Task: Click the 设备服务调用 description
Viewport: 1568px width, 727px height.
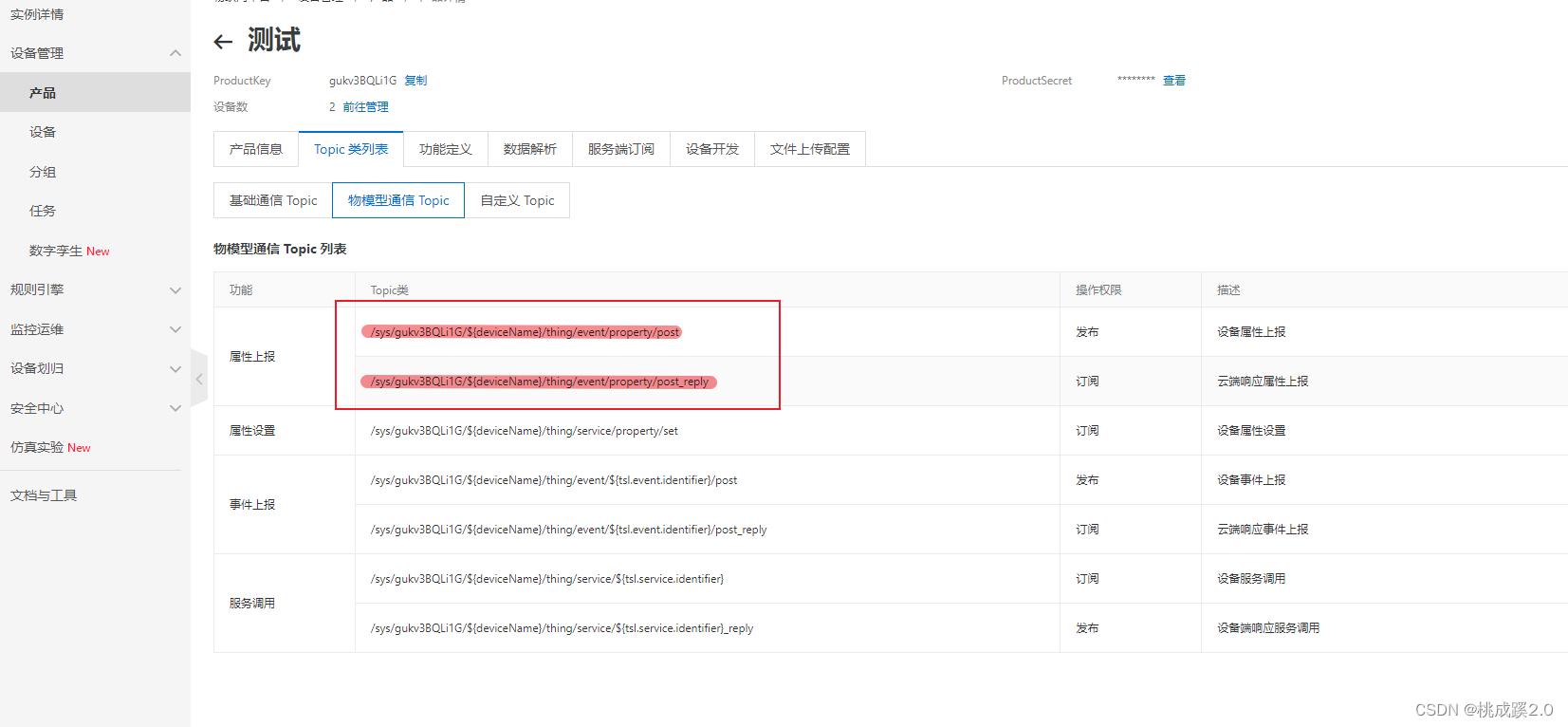Action: tap(1251, 579)
